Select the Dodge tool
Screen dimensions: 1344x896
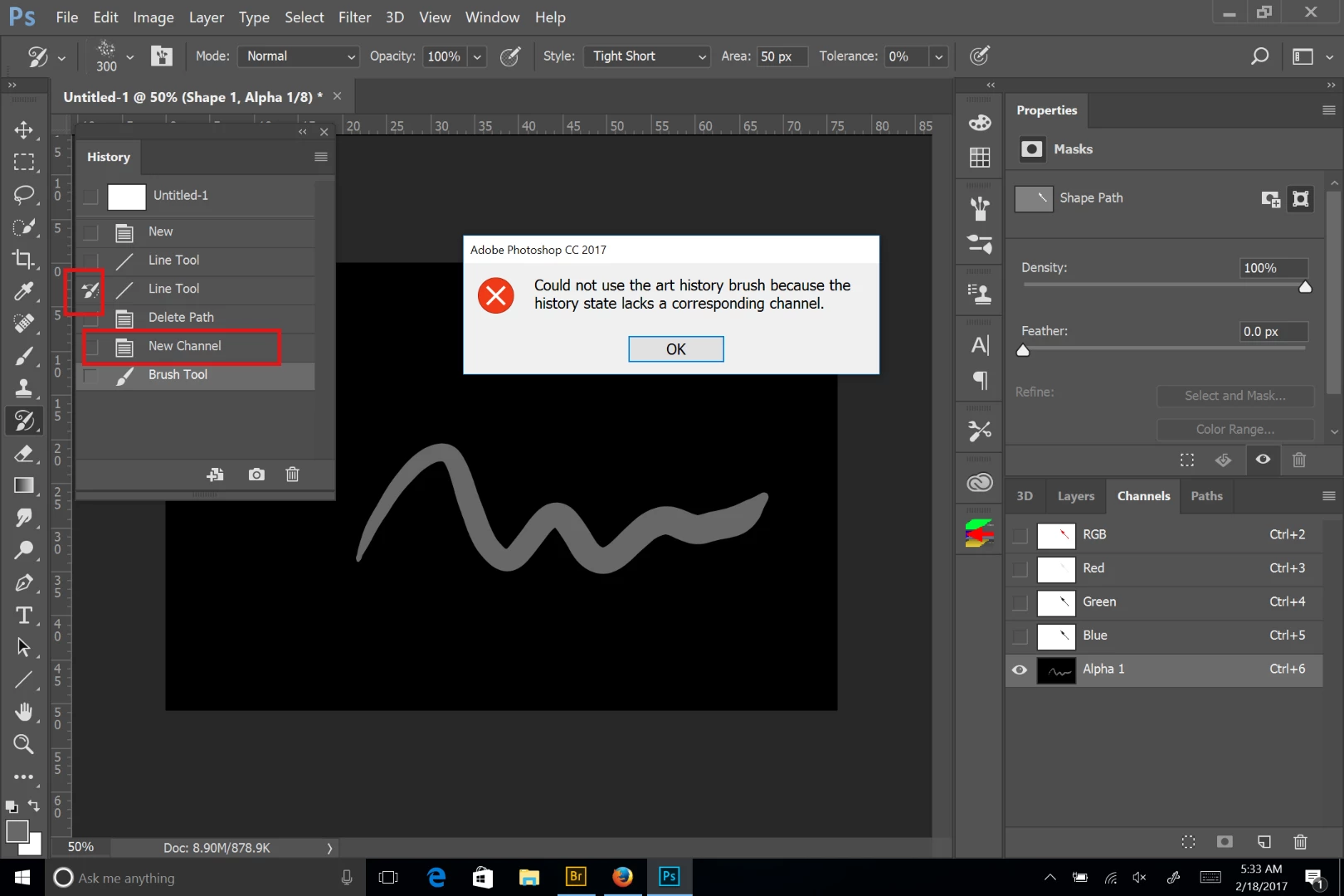[23, 550]
